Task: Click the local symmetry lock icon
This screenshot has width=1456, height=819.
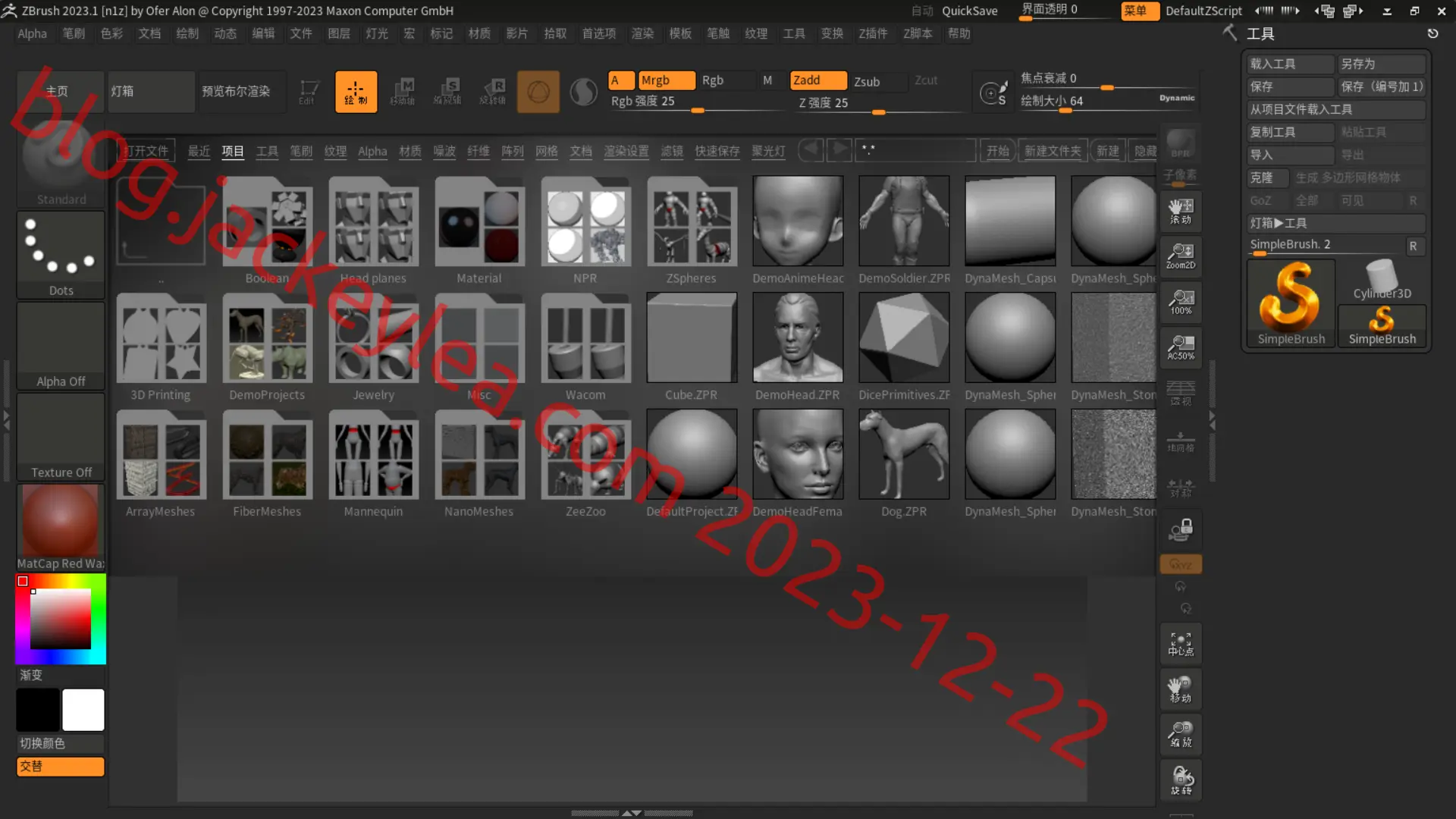Action: [1181, 529]
